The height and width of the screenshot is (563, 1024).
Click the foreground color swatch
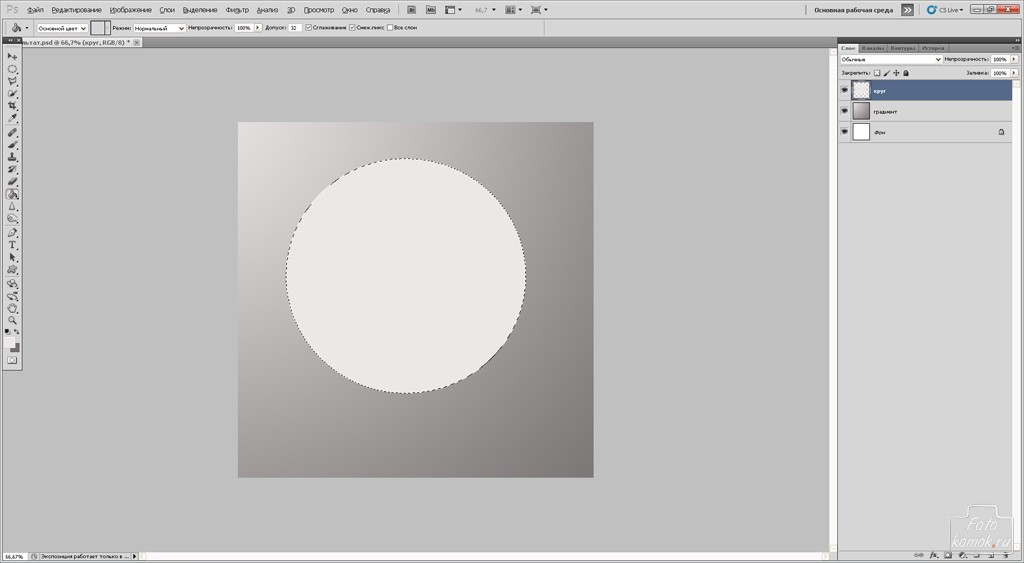(x=10, y=342)
